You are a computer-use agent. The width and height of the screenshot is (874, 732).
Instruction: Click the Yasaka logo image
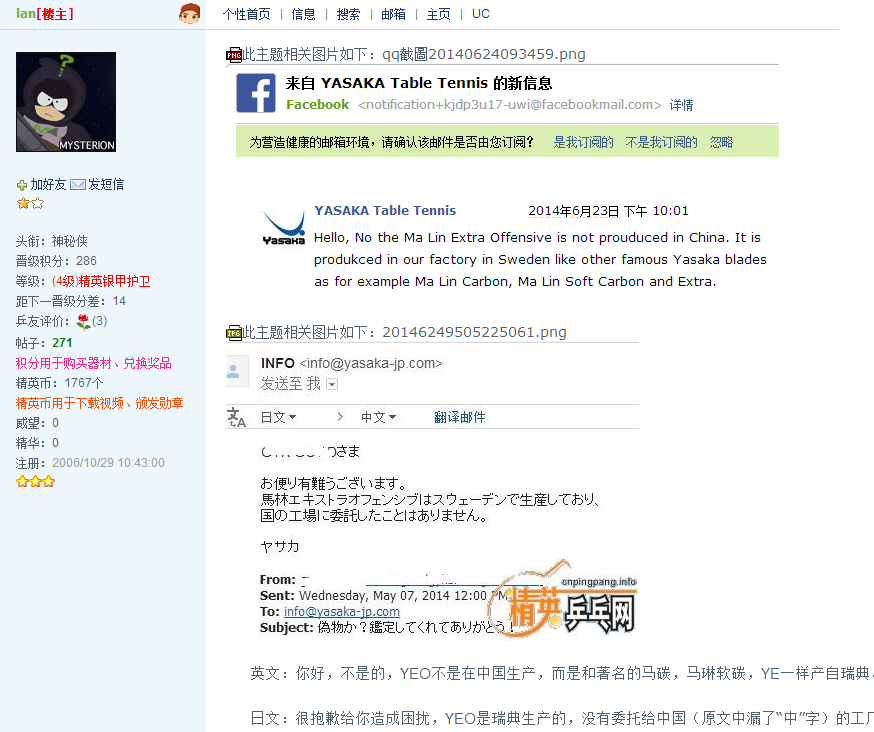click(284, 227)
